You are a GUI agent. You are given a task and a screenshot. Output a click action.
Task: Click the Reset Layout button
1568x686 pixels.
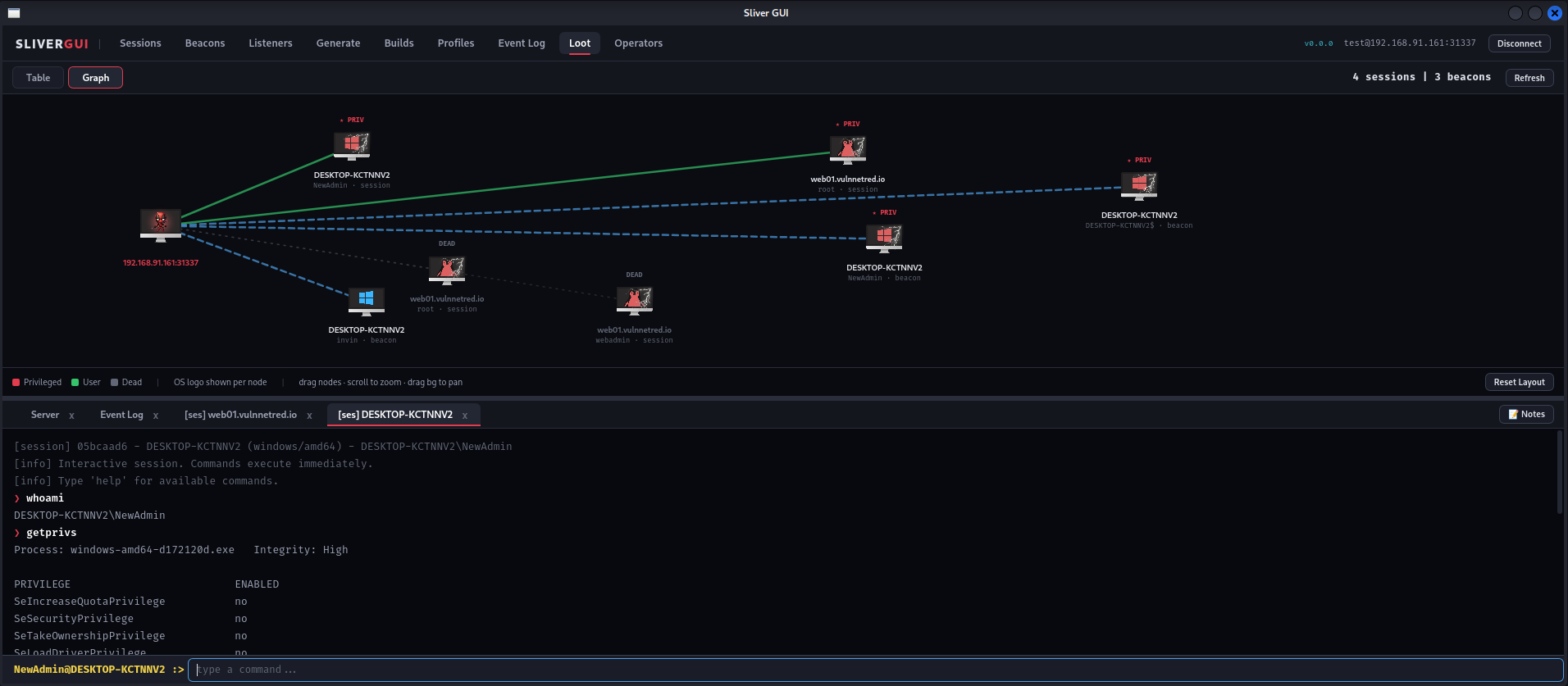tap(1520, 382)
